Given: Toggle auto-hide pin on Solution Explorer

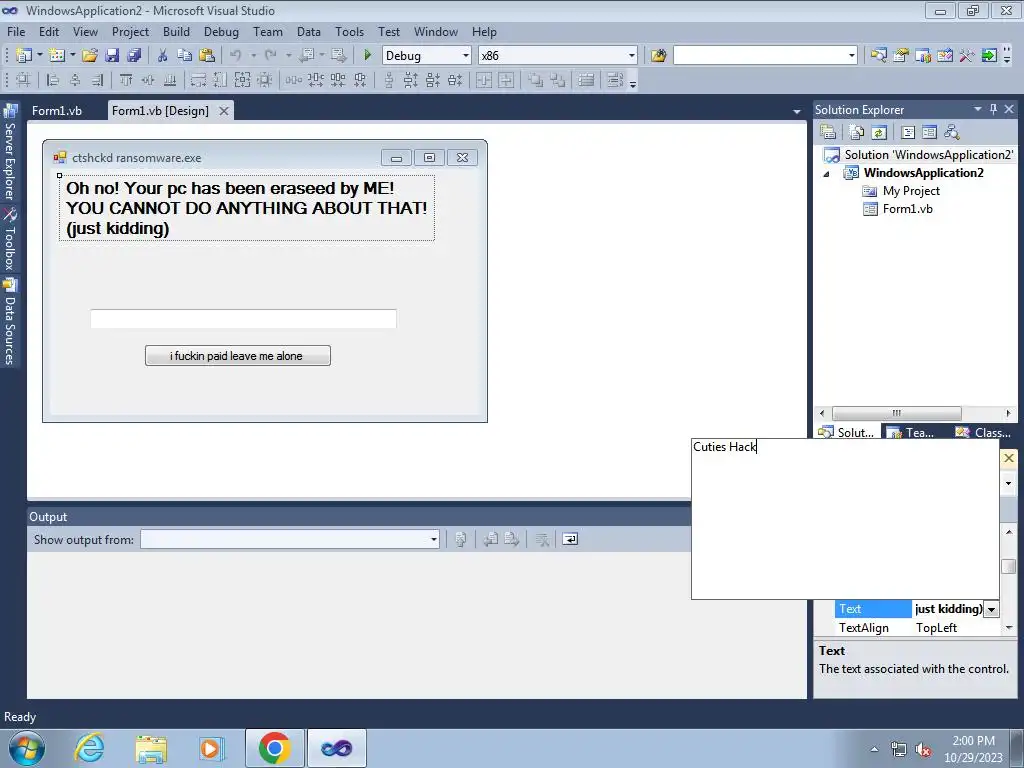Looking at the screenshot, I should tap(993, 109).
